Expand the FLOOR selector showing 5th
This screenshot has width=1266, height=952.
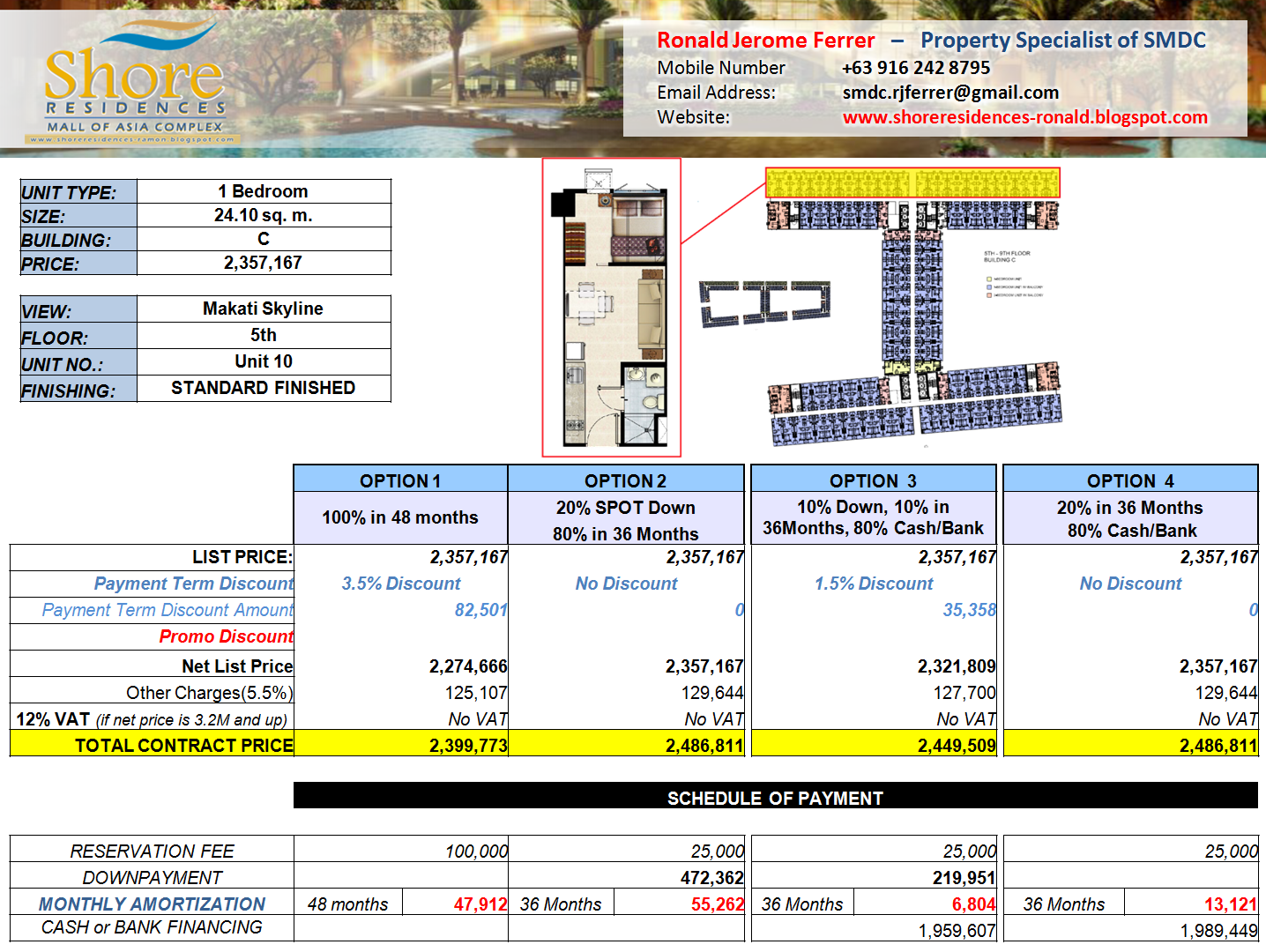(263, 336)
